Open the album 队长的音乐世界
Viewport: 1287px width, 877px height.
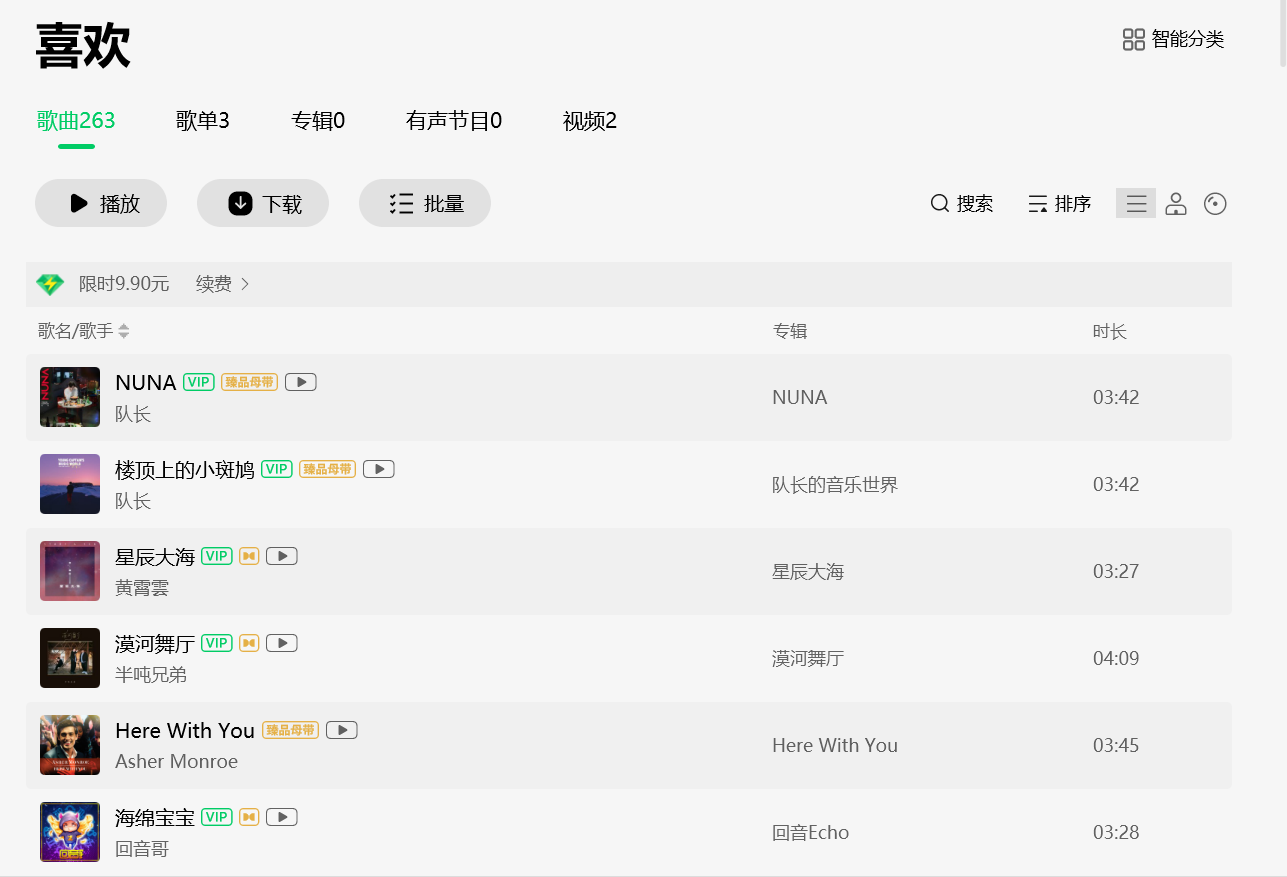tap(835, 485)
